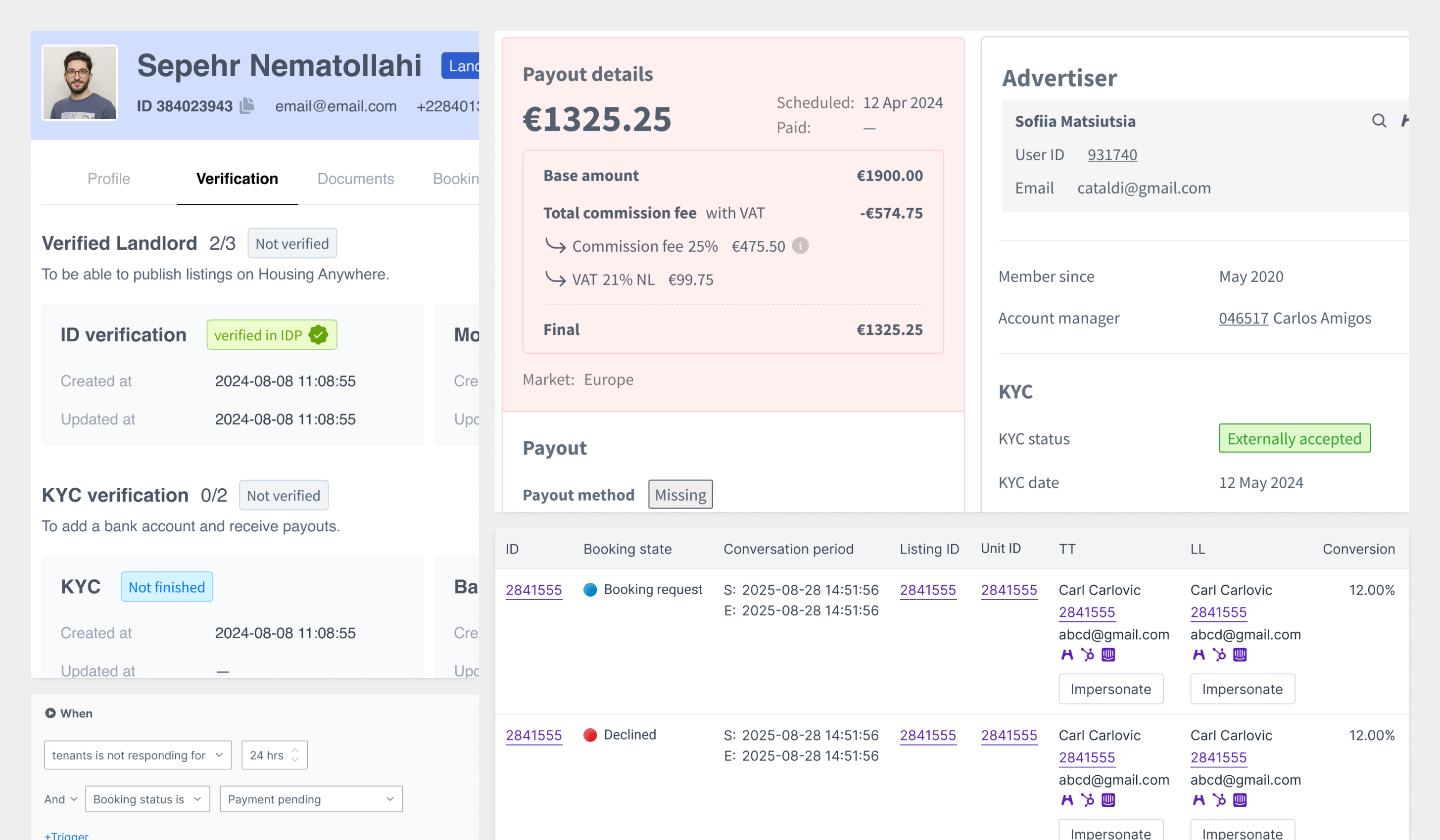
Task: Switch to the Documents tab
Action: 355,179
